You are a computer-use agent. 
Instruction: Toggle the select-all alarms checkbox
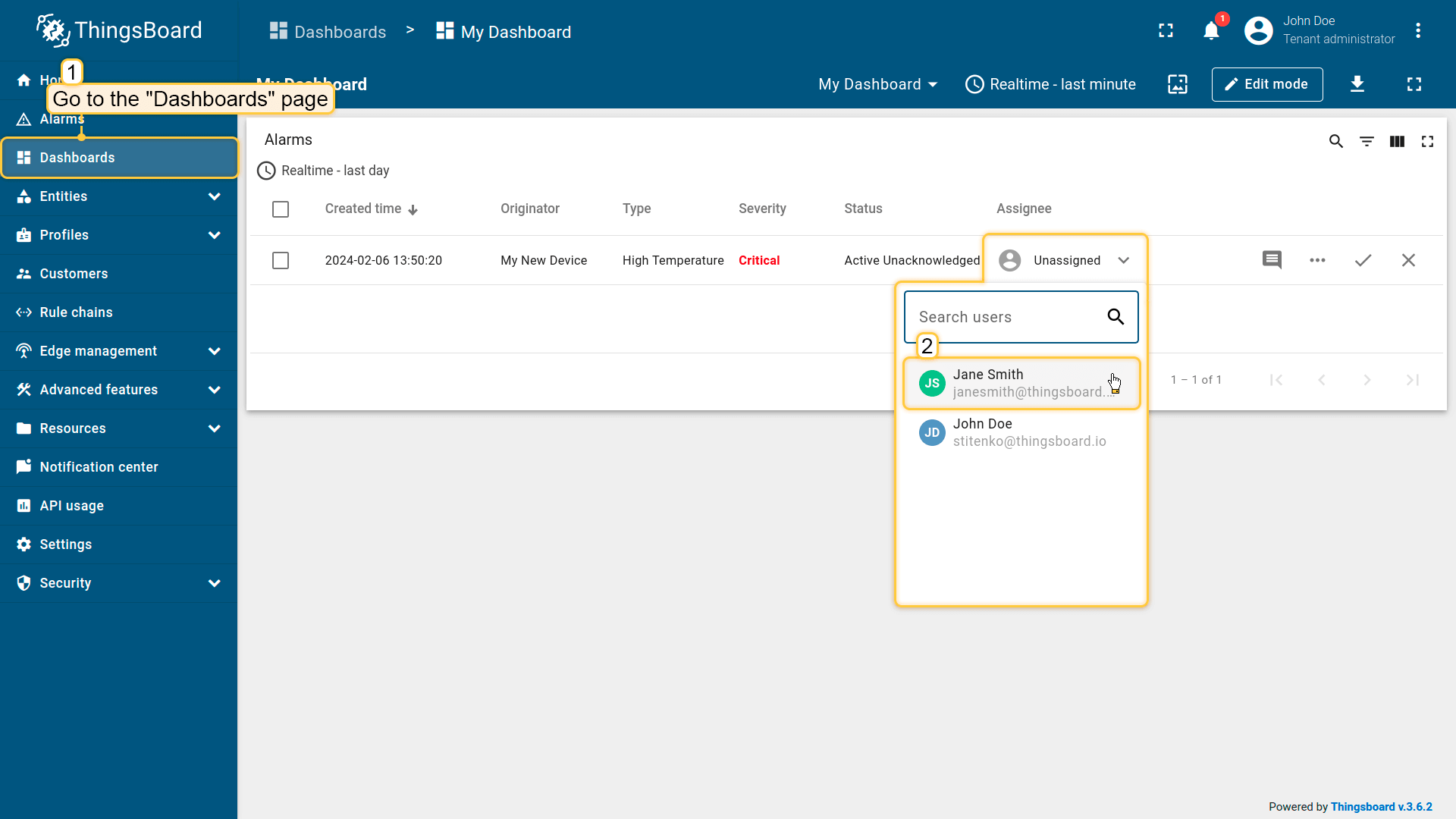point(281,209)
